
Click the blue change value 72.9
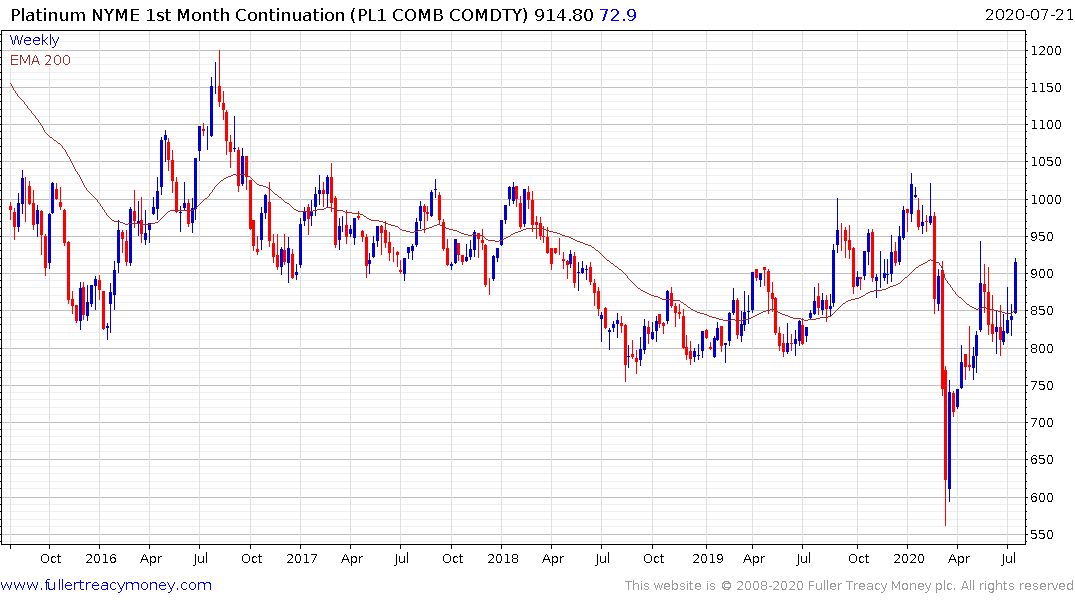(x=618, y=15)
